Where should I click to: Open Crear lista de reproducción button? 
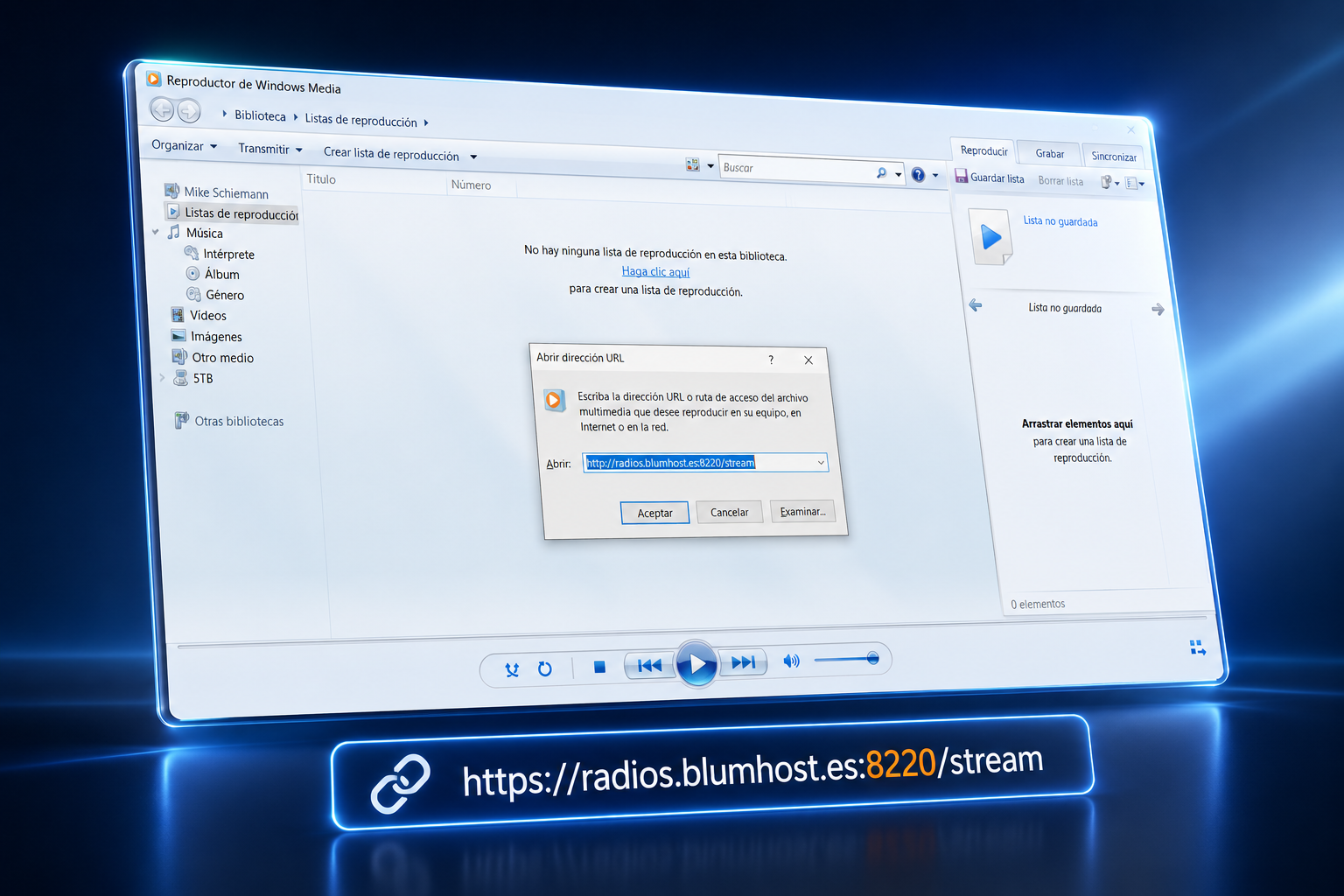391,154
